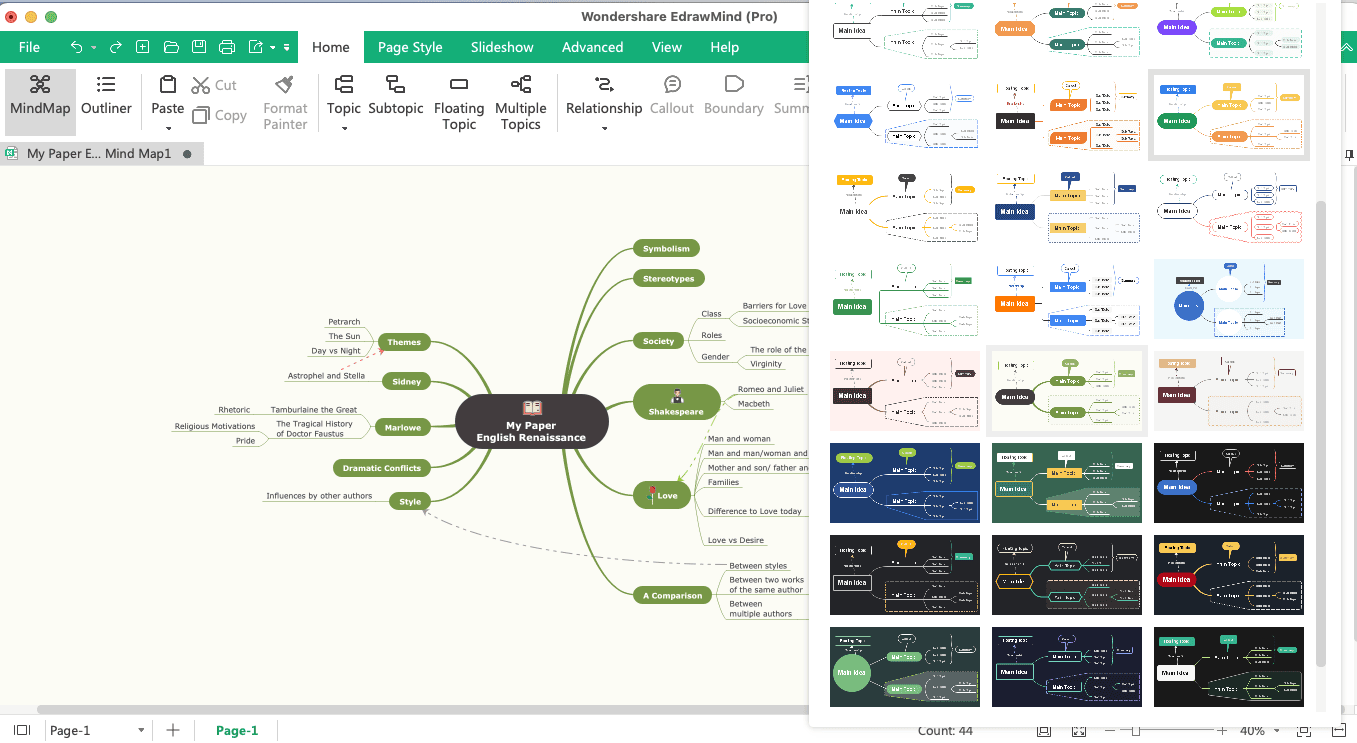Click the Print icon in quick toolbar
This screenshot has height=743, width=1357.
pos(227,47)
